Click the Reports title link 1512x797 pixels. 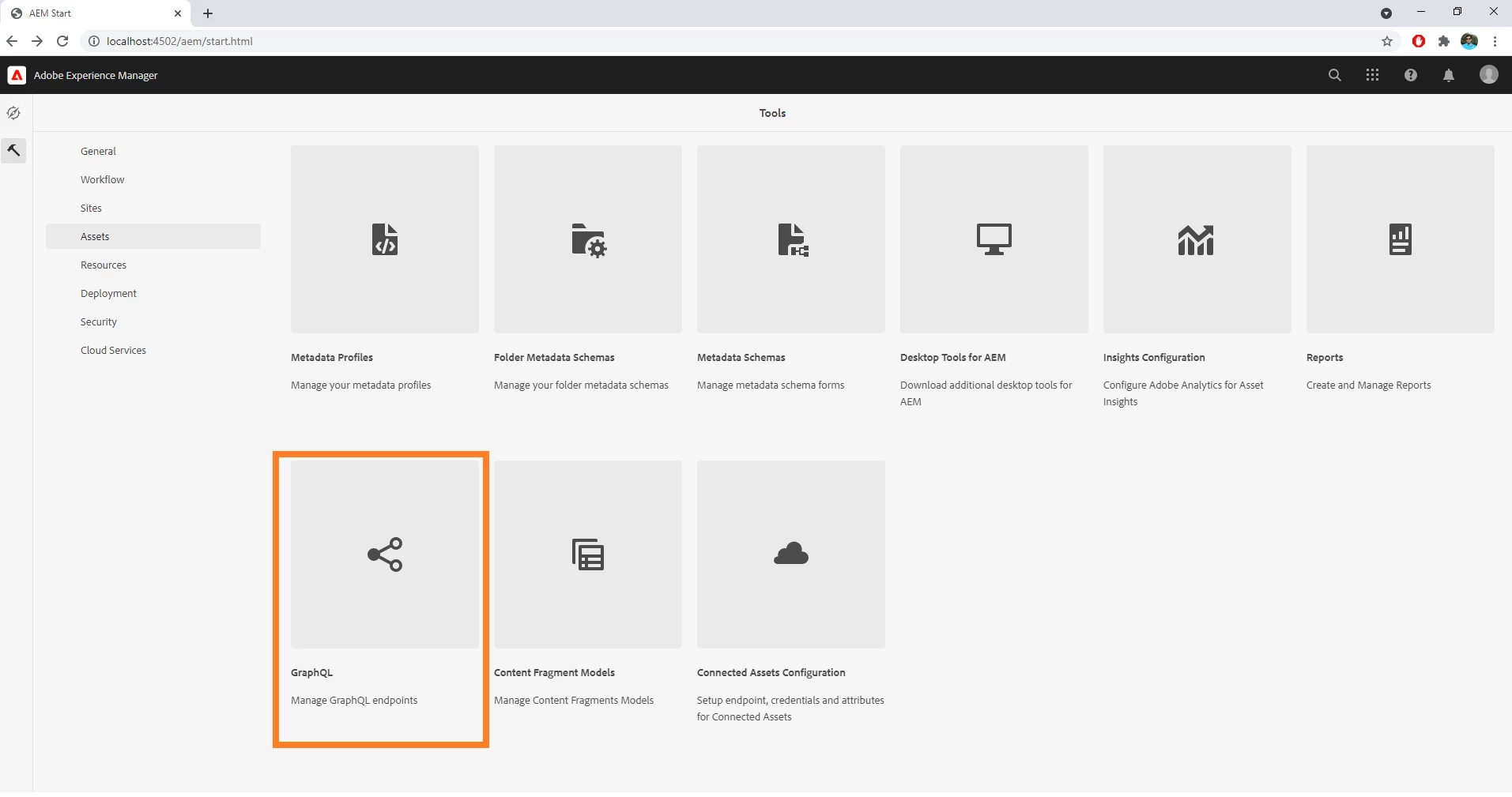point(1325,357)
